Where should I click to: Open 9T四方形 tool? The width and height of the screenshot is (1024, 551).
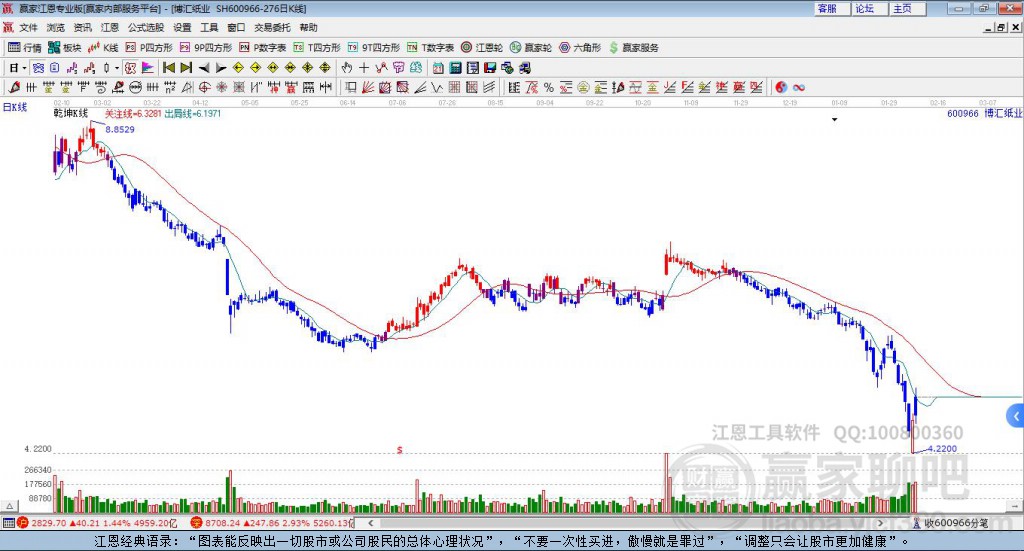point(374,48)
